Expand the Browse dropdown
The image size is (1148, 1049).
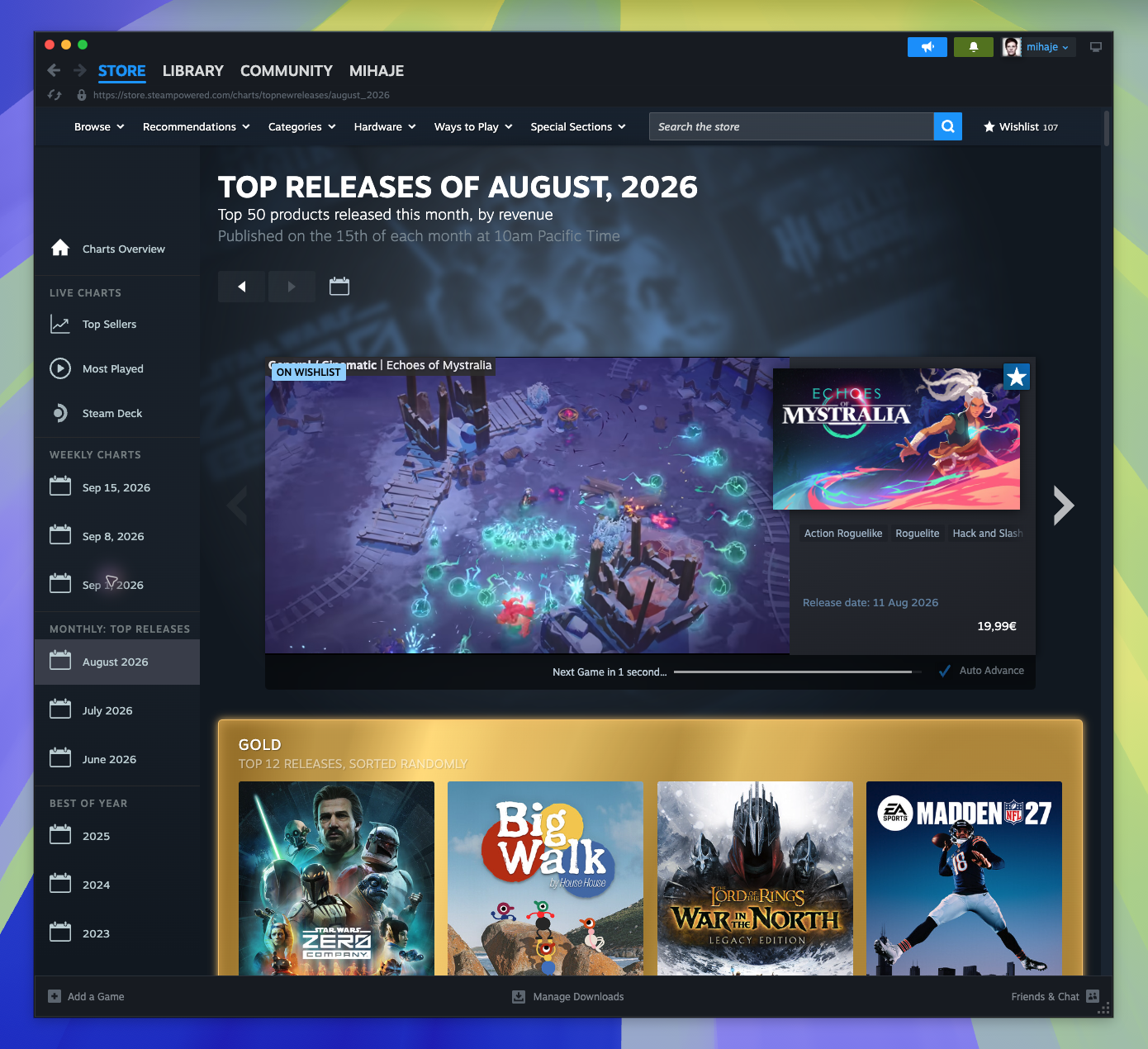(99, 126)
